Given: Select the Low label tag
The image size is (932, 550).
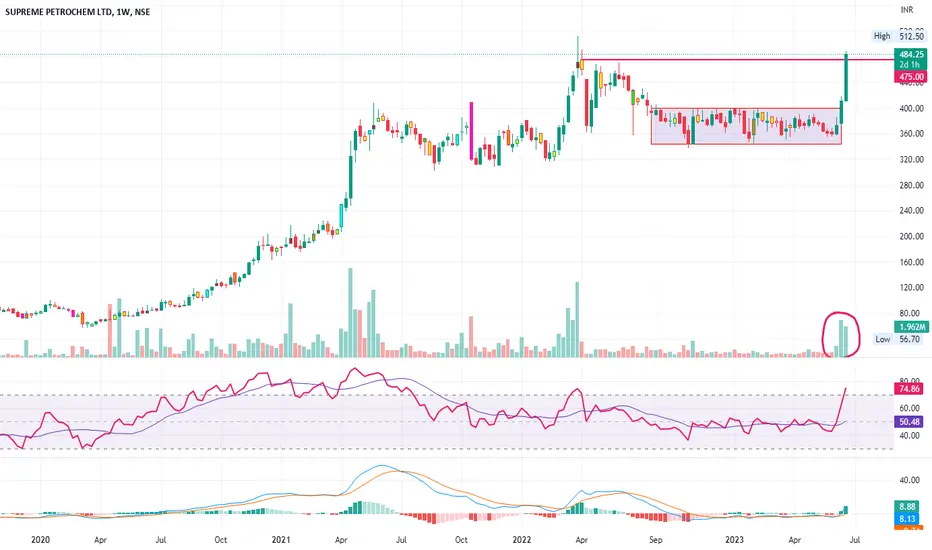Looking at the screenshot, I should pos(883,339).
